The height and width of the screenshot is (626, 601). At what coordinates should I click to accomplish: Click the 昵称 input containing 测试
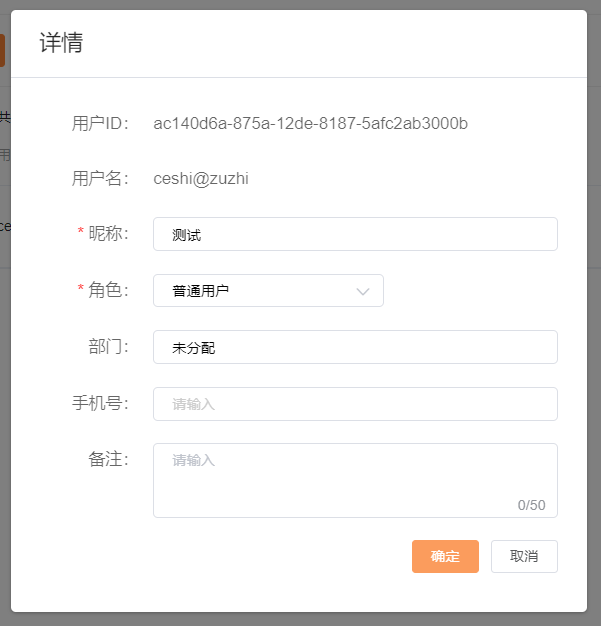click(355, 234)
